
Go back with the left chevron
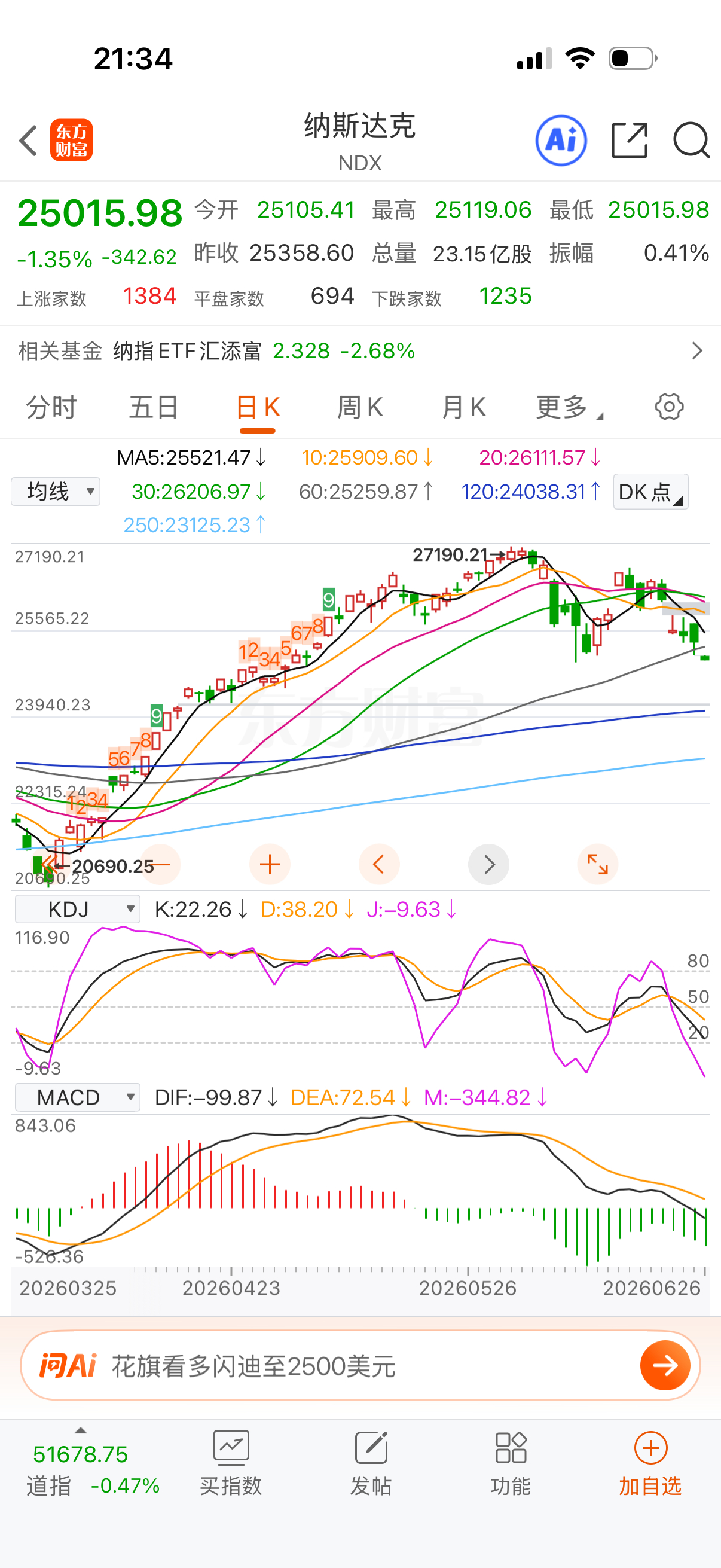28,141
